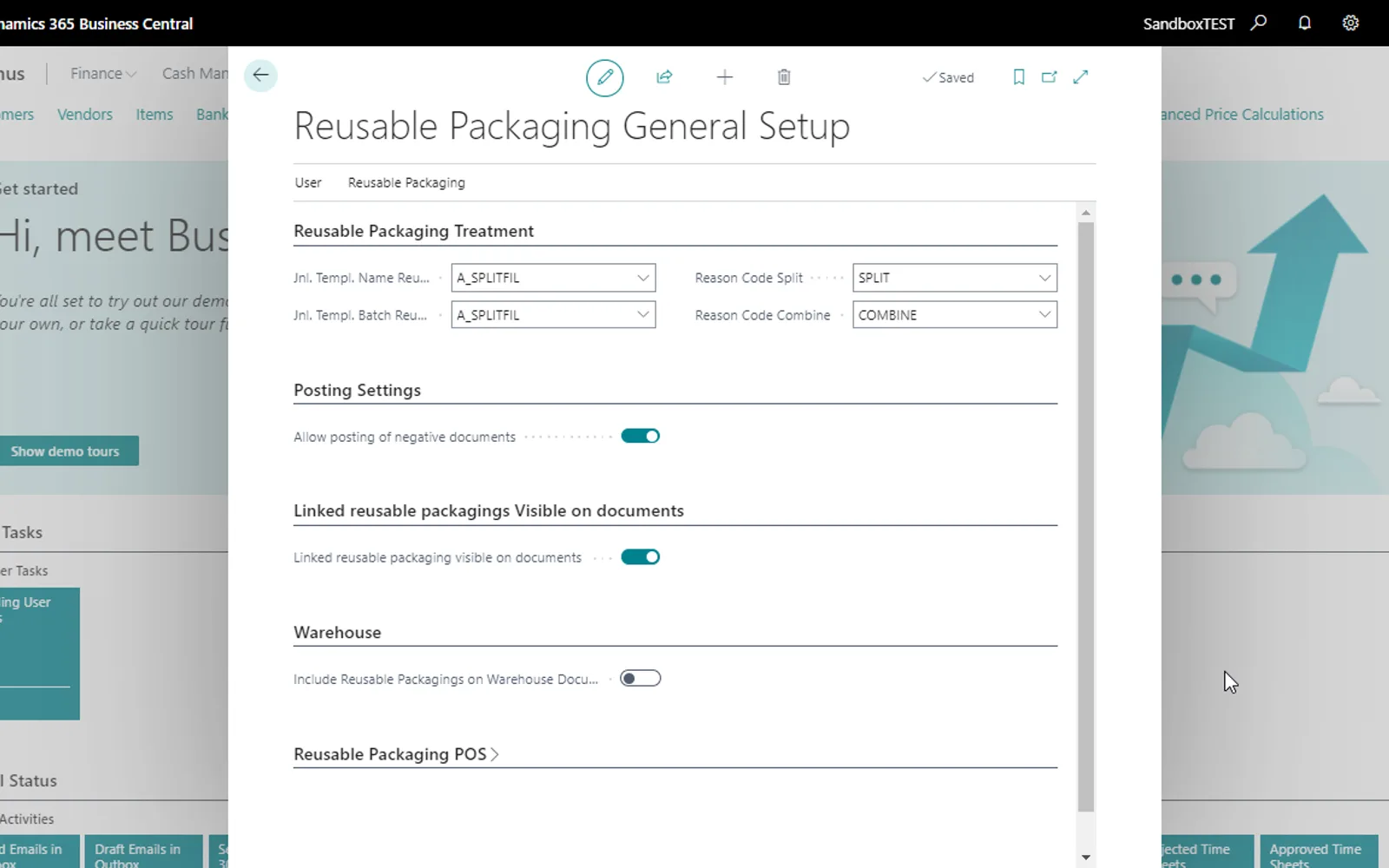Open Vendors link in background page
1389x868 pixels.
pyautogui.click(x=85, y=115)
